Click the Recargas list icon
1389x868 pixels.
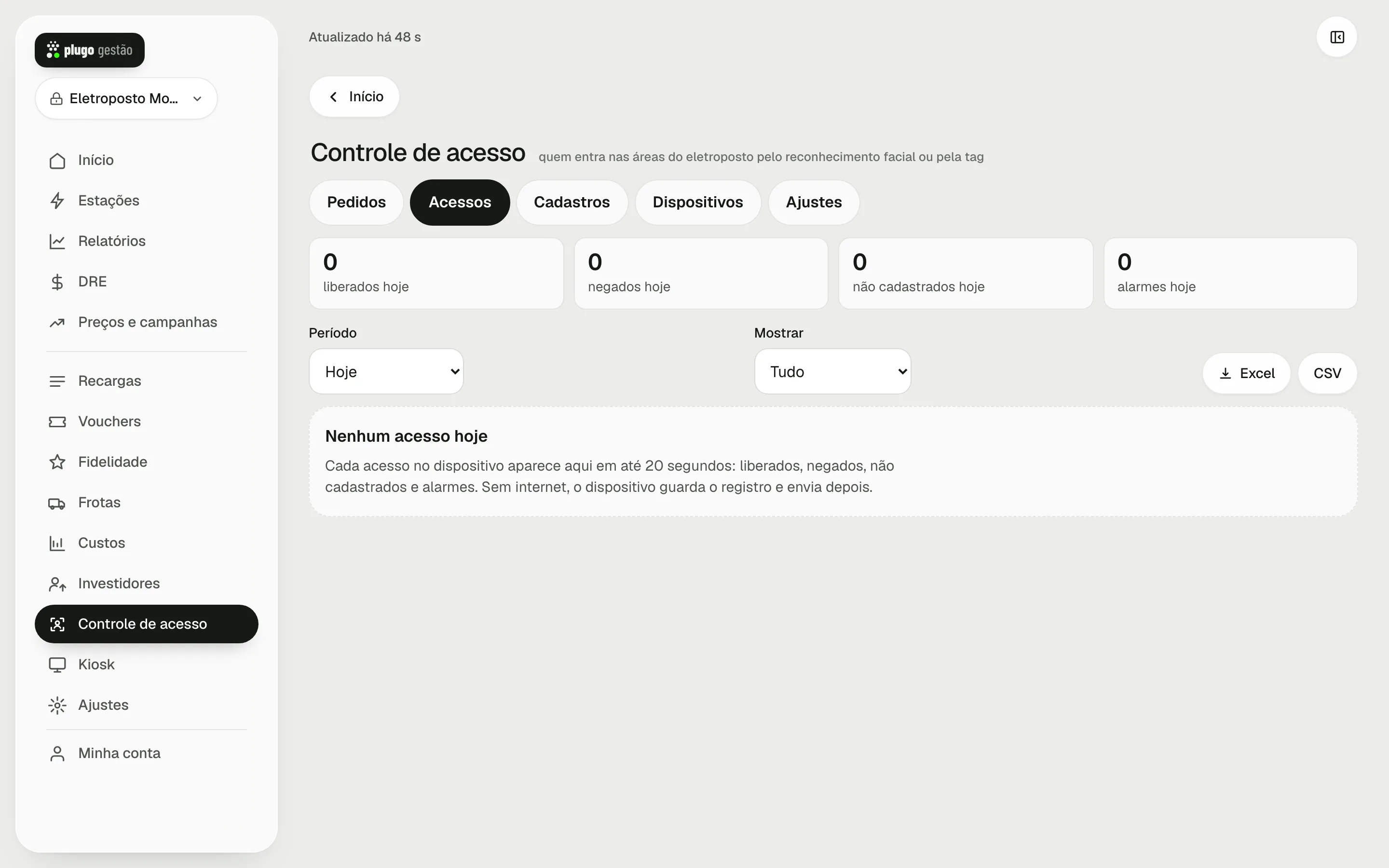pos(57,381)
